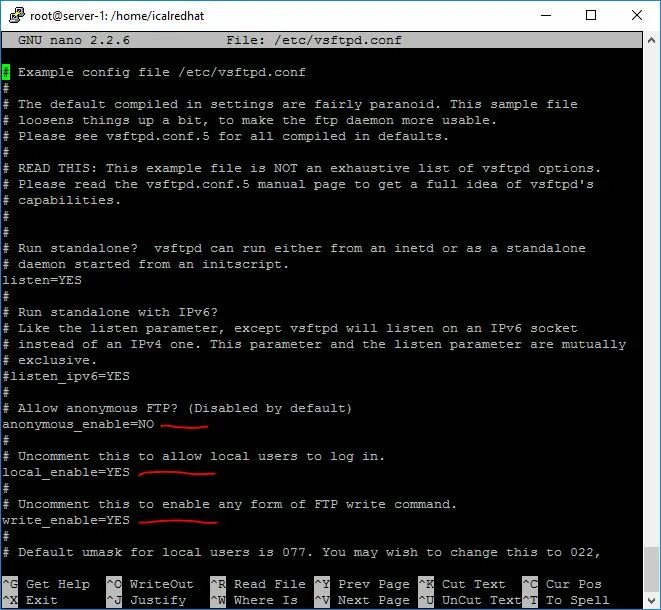This screenshot has height=610, width=661.
Task: Click the window title 'root@server-1: /home/icalredhat'
Action: (x=117, y=16)
